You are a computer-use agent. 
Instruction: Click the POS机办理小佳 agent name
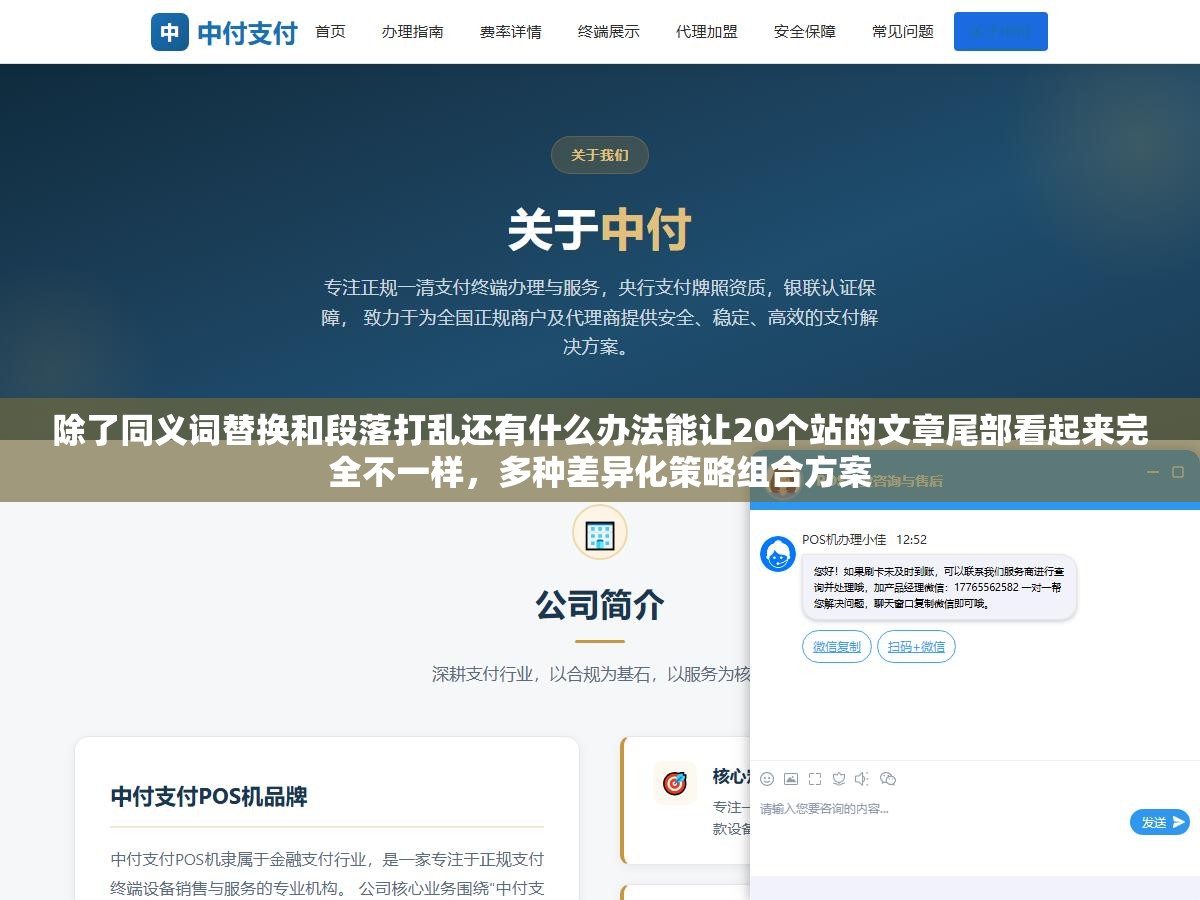[844, 539]
